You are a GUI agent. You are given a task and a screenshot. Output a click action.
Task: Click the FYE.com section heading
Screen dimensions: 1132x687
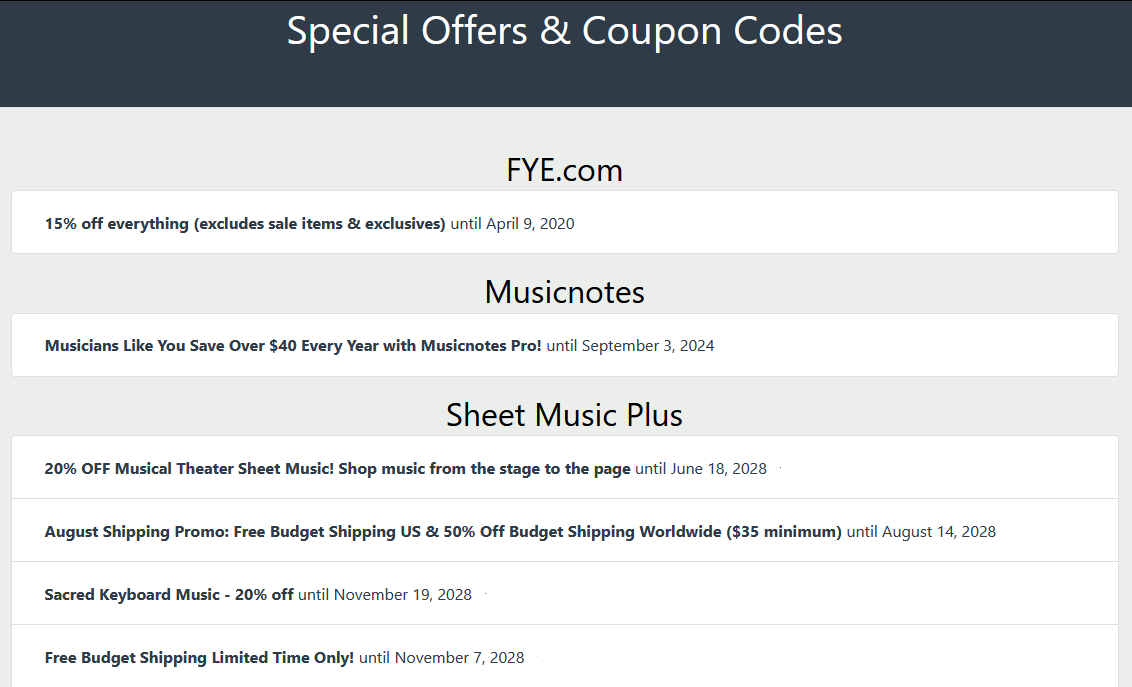[564, 170]
